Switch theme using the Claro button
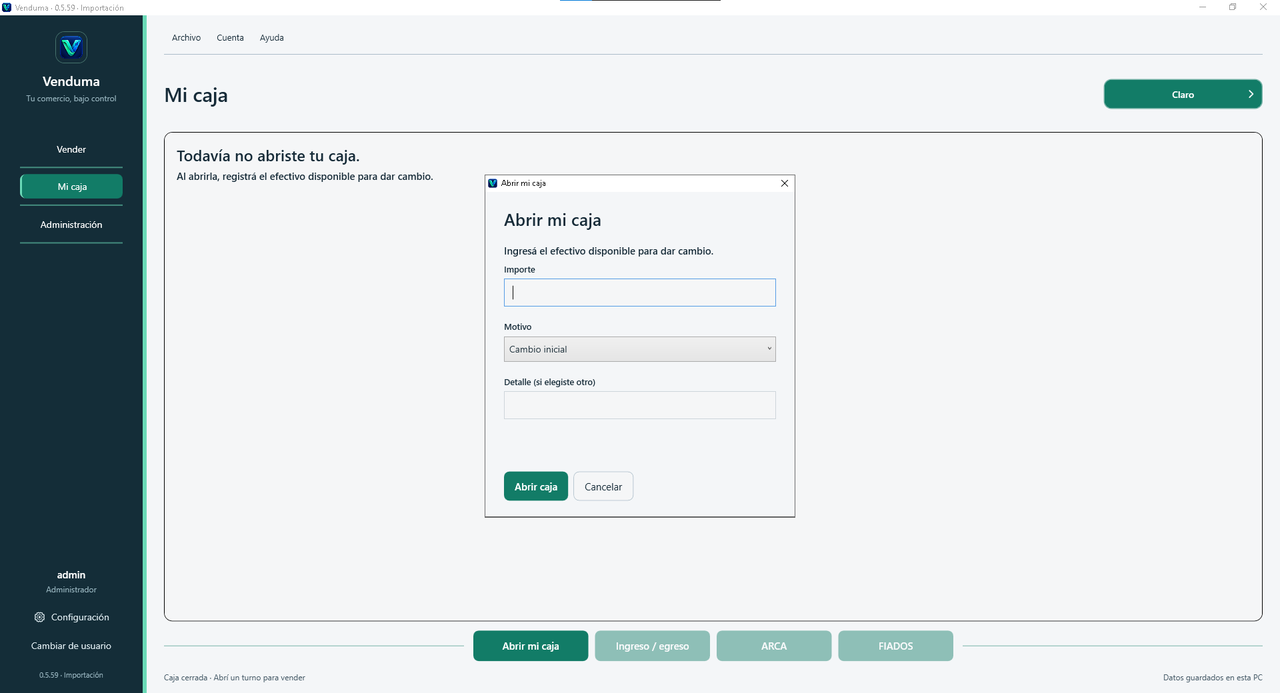Viewport: 1280px width, 693px height. tap(1183, 94)
